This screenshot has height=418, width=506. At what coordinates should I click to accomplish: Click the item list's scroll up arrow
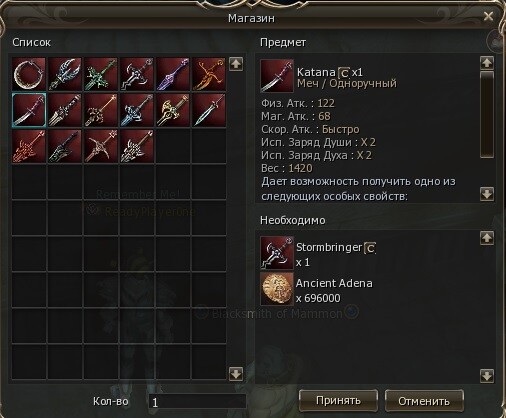tap(236, 64)
